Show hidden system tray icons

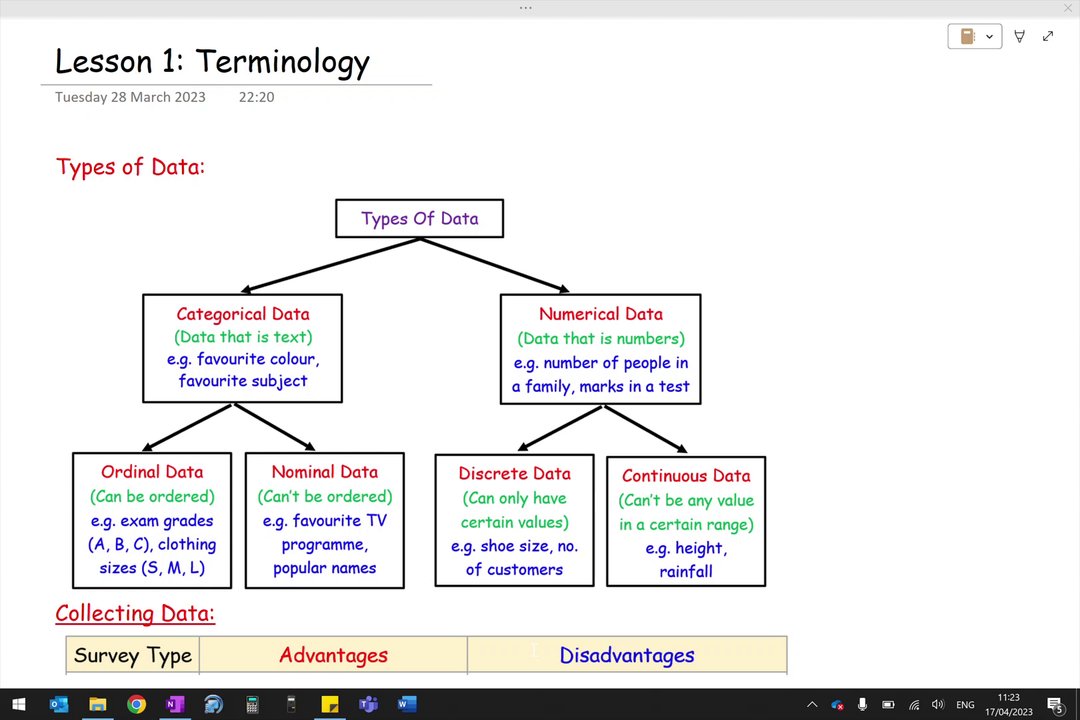(x=812, y=704)
